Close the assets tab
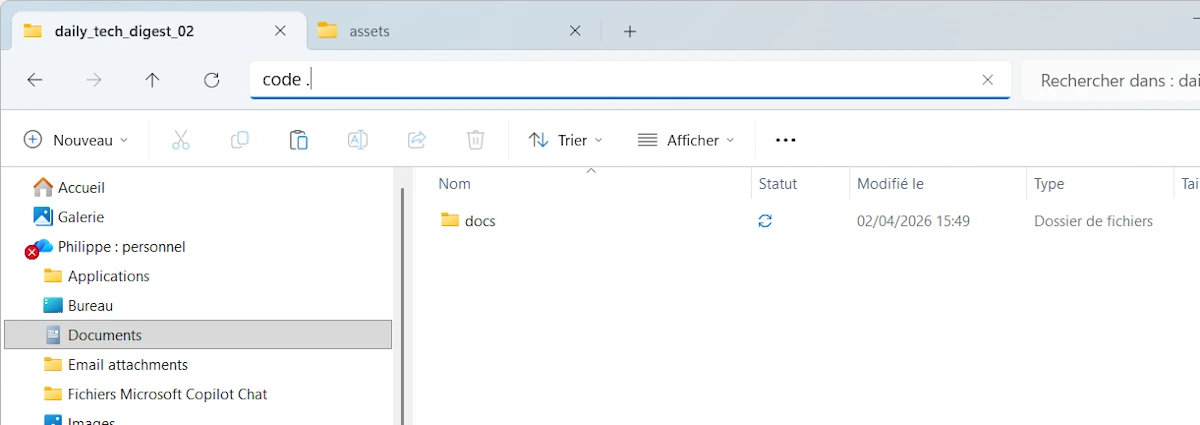The height and width of the screenshot is (425, 1200). [575, 31]
